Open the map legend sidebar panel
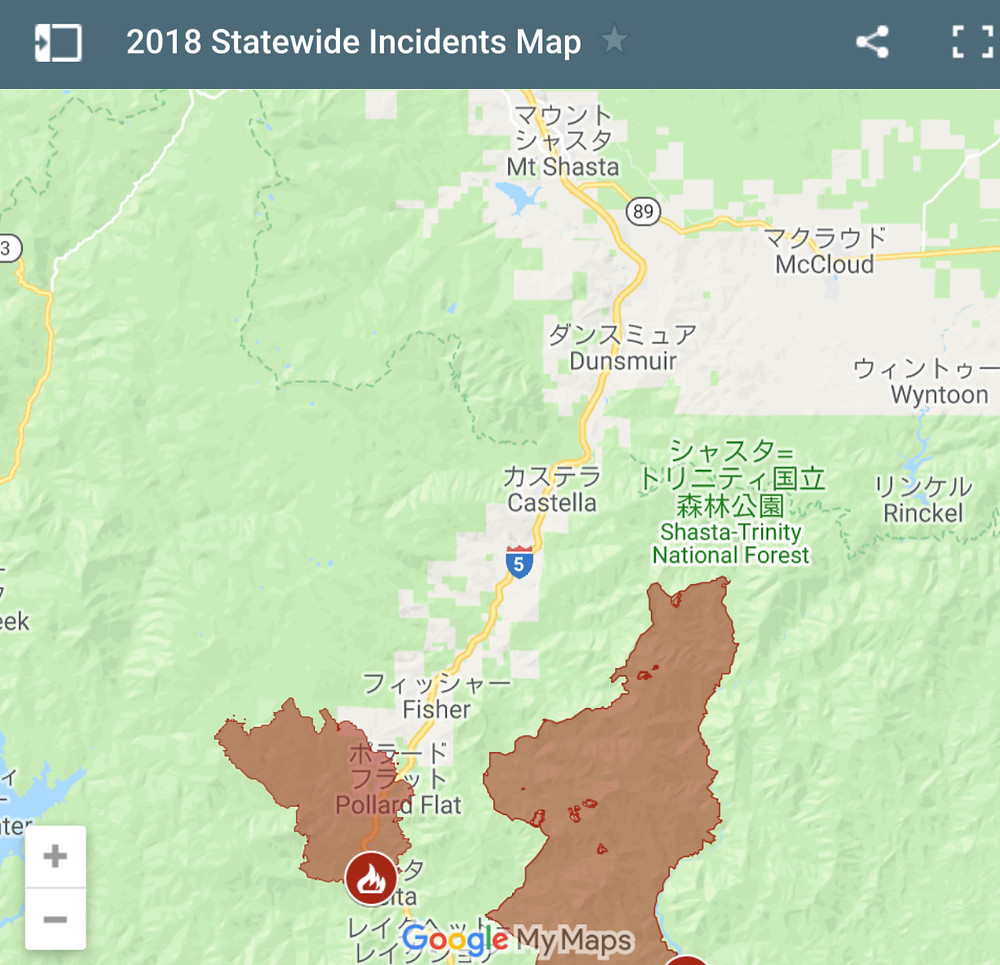The width and height of the screenshot is (1000, 965). (58, 43)
